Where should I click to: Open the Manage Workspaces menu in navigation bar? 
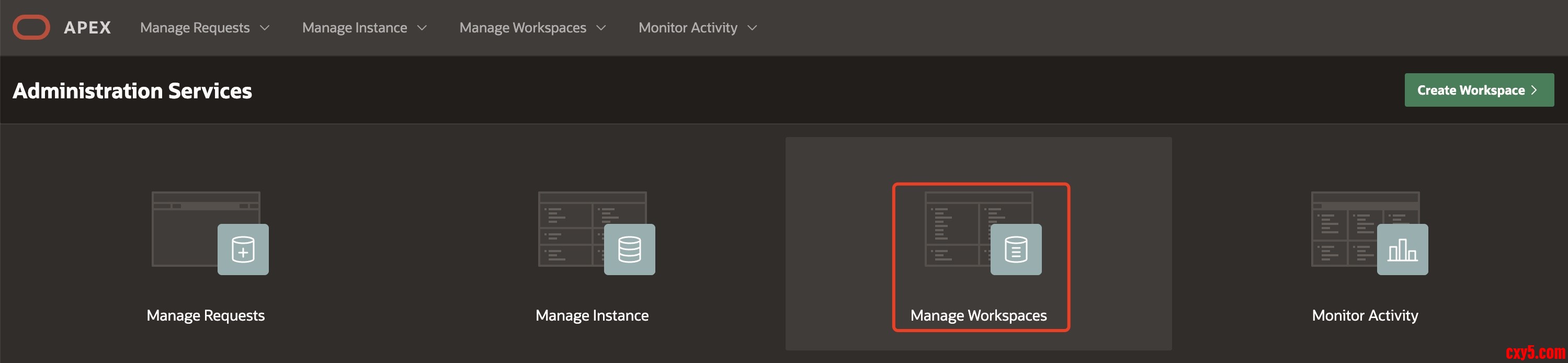tap(522, 27)
